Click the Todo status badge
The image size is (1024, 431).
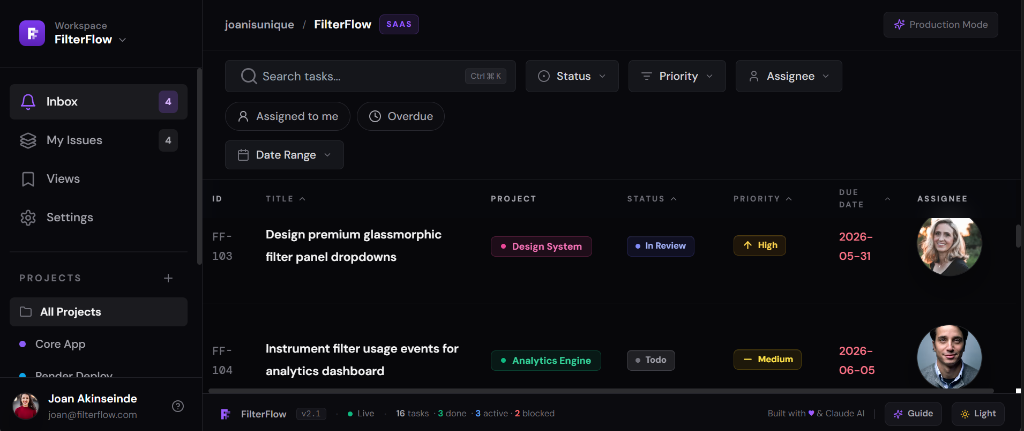tap(651, 360)
